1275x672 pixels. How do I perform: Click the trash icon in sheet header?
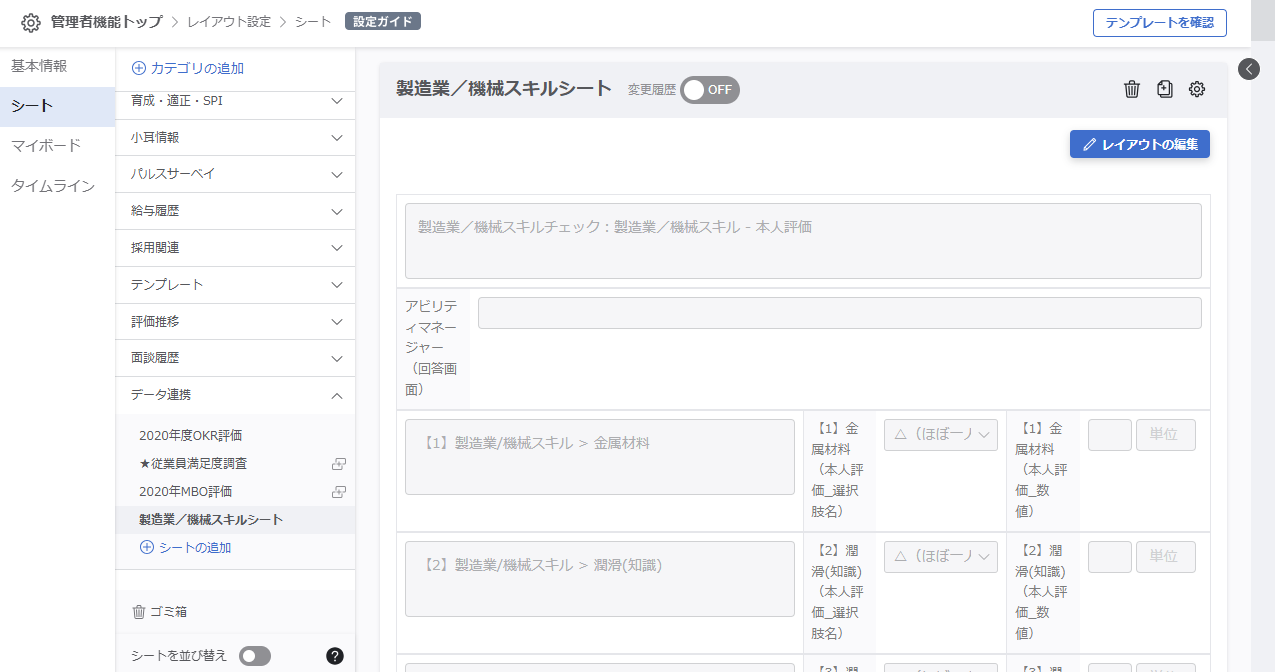click(1132, 89)
